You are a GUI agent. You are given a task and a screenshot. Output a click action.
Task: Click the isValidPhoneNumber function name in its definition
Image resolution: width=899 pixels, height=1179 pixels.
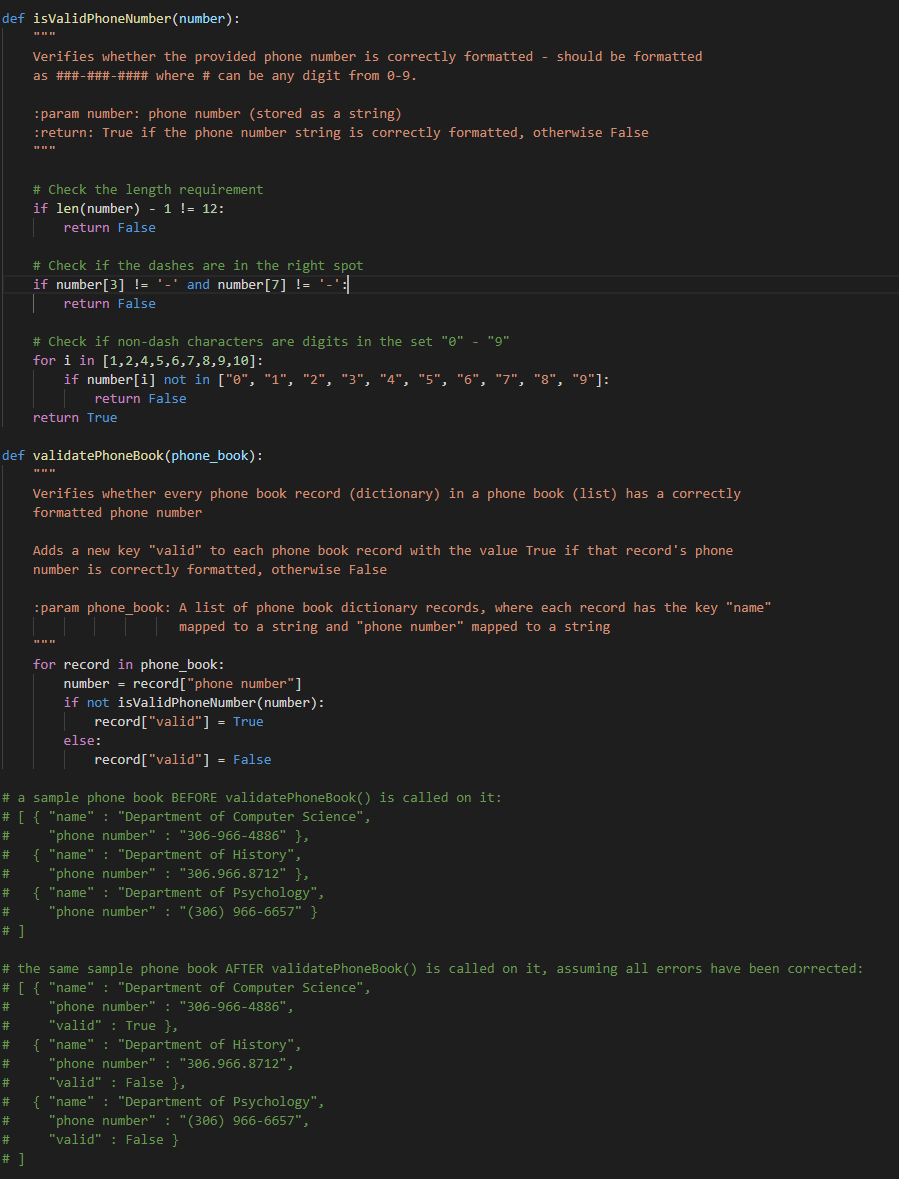coord(102,19)
